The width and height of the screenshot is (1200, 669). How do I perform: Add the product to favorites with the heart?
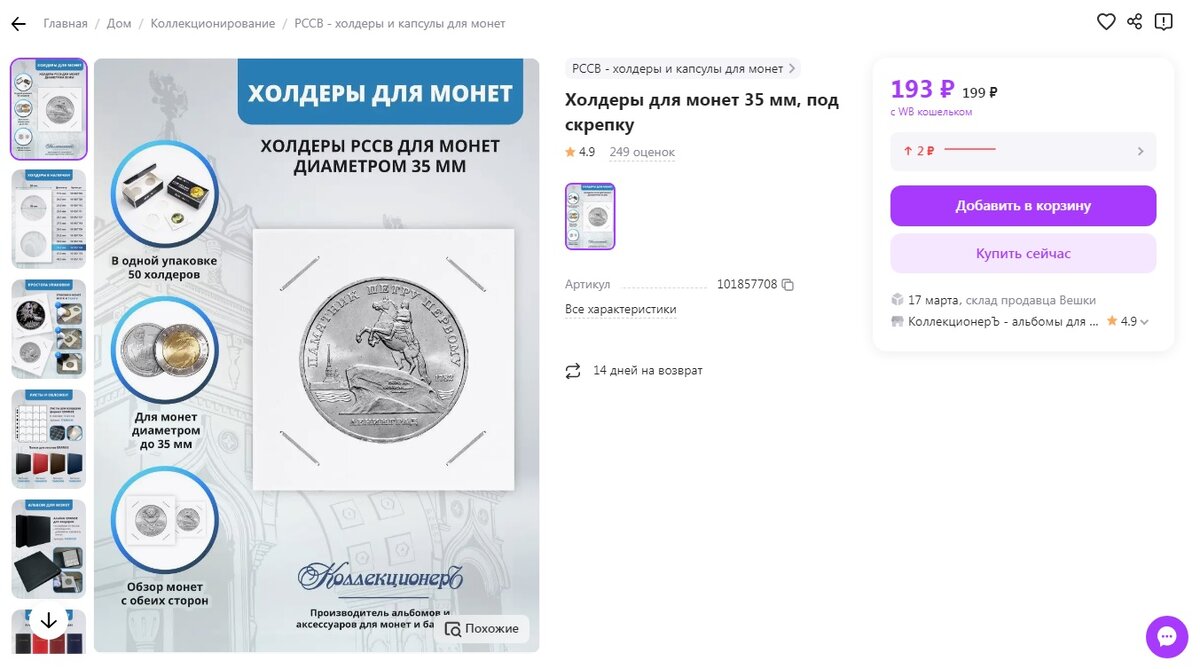click(x=1106, y=21)
